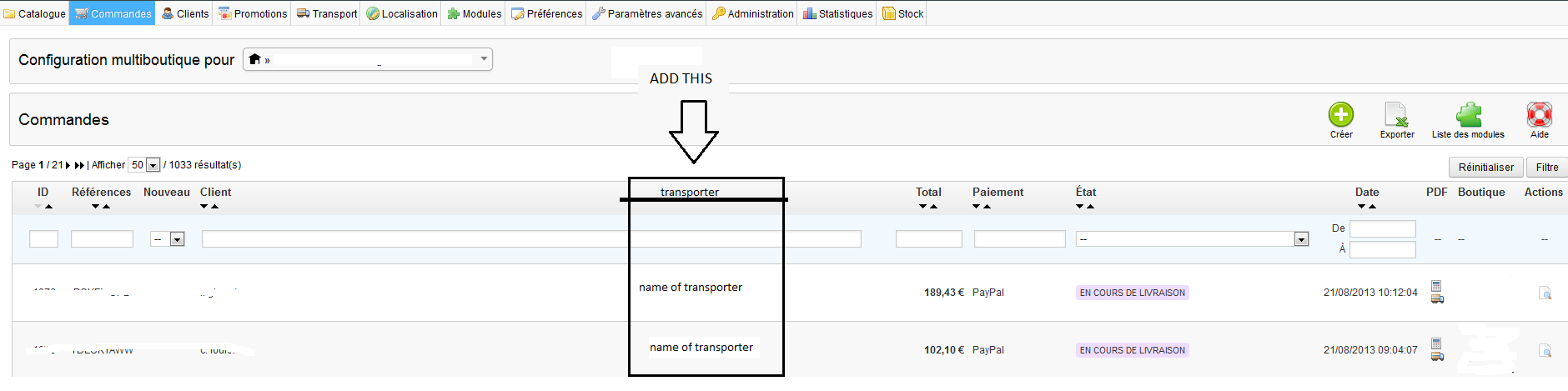The width and height of the screenshot is (1568, 391).
Task: Go to the last page with double arrow
Action: point(80,165)
